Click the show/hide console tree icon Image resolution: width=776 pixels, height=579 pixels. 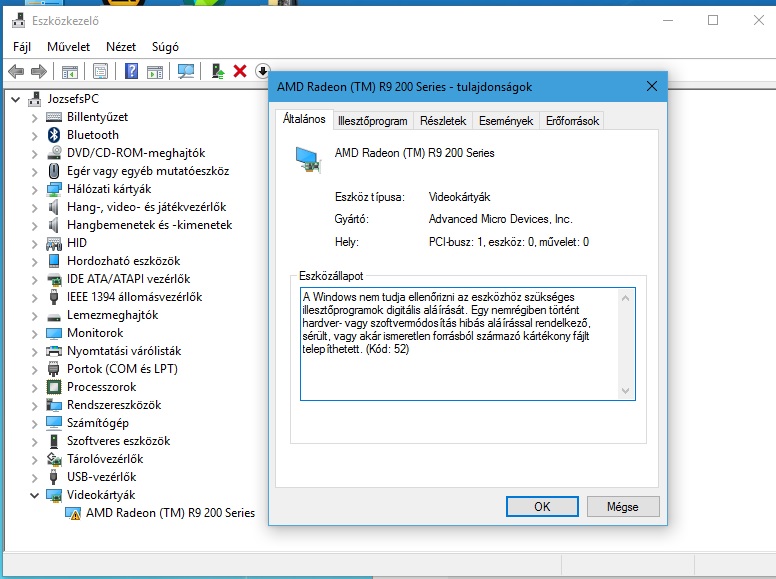click(x=70, y=72)
